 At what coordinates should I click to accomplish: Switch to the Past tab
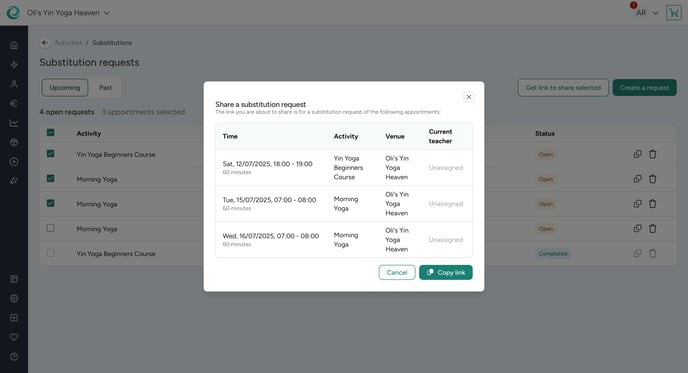(x=105, y=88)
